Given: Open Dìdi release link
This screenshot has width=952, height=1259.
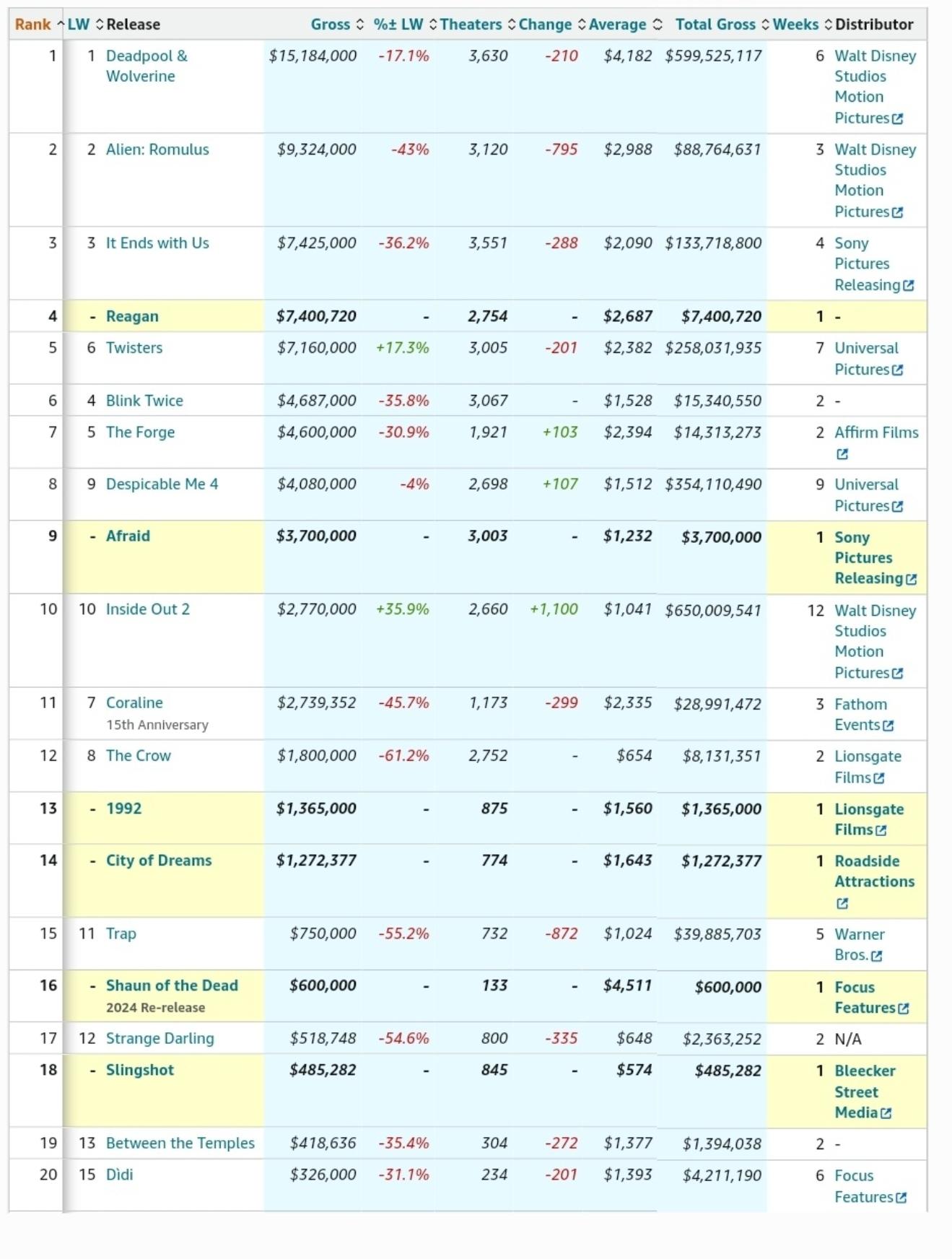Looking at the screenshot, I should pyautogui.click(x=119, y=1175).
